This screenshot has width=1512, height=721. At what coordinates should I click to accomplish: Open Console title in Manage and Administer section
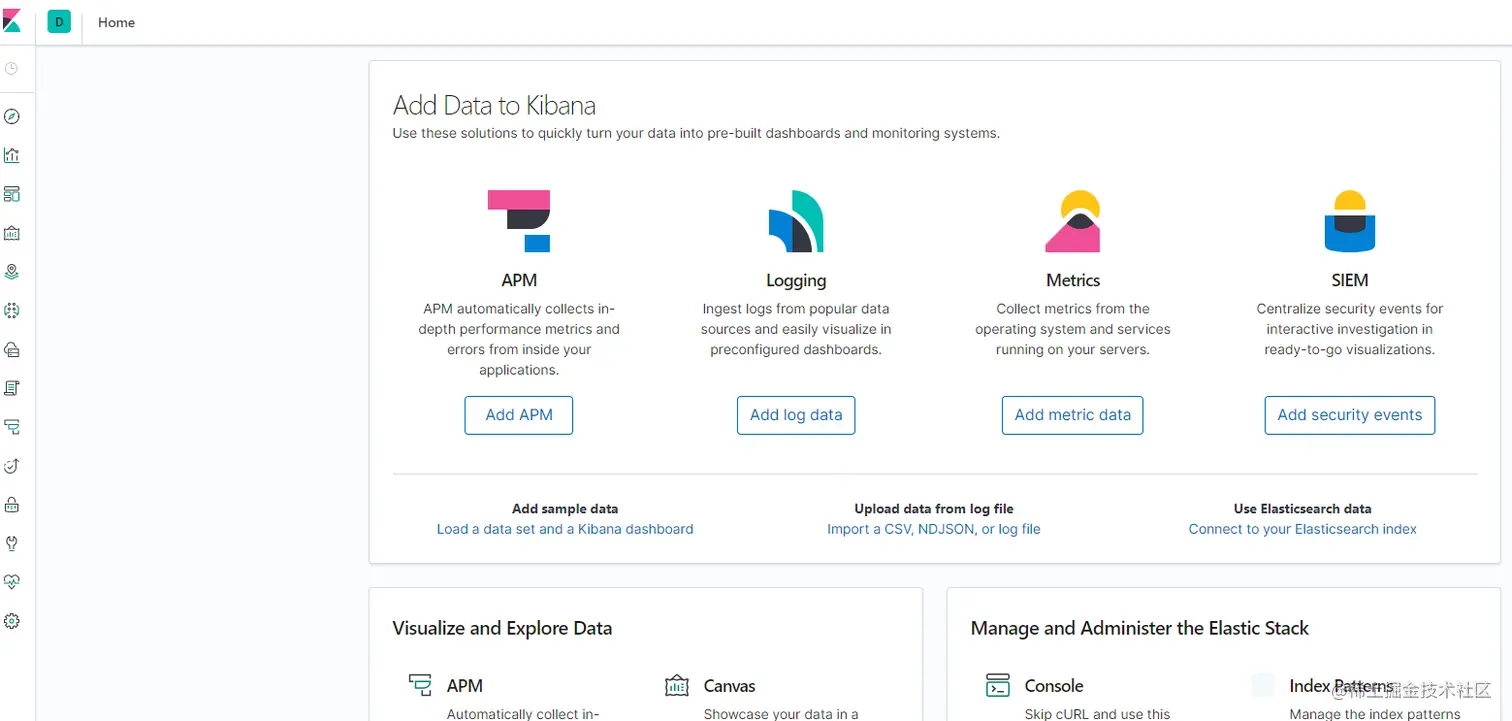[x=1054, y=686]
